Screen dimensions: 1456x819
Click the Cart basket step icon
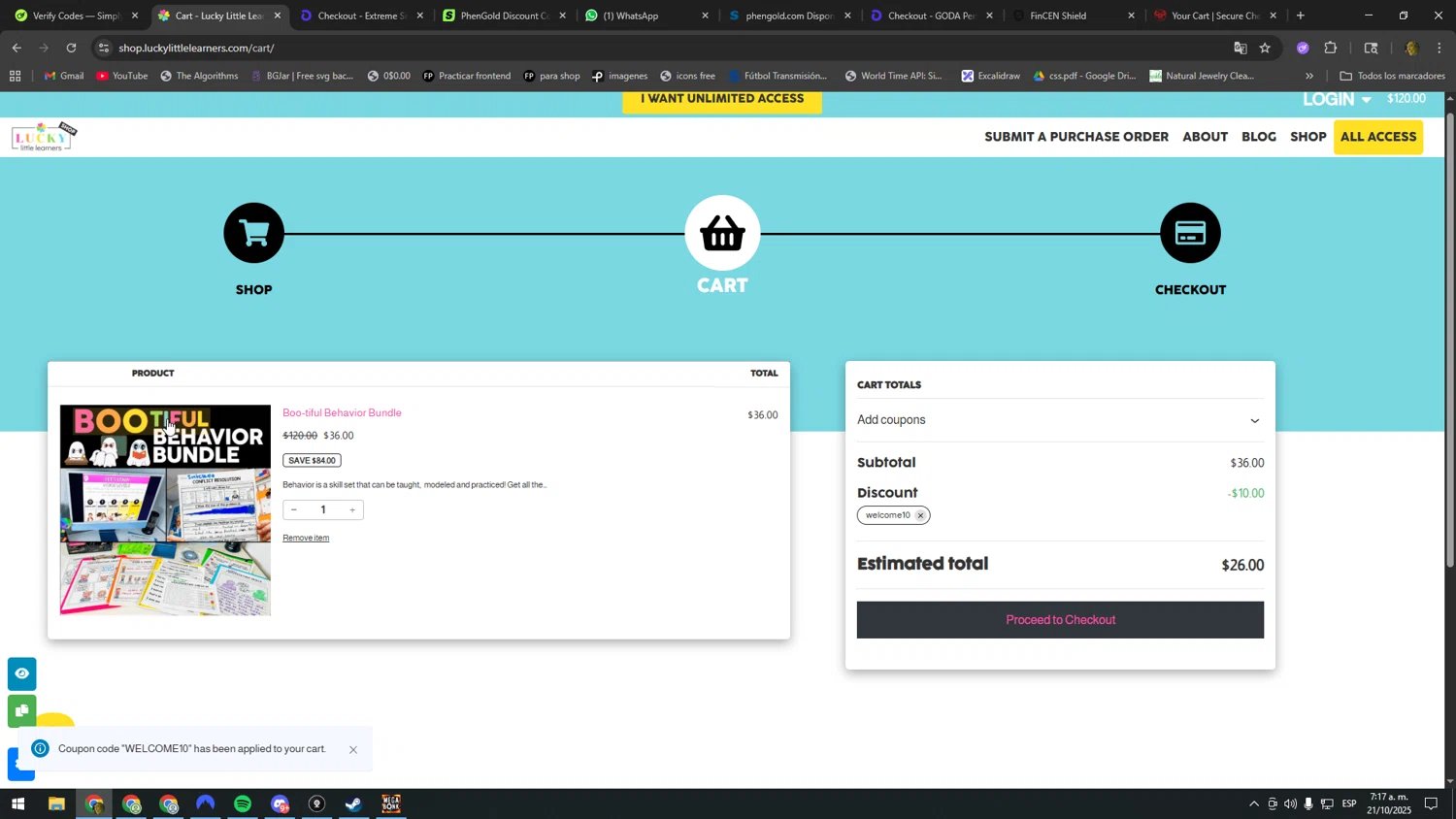(x=722, y=233)
